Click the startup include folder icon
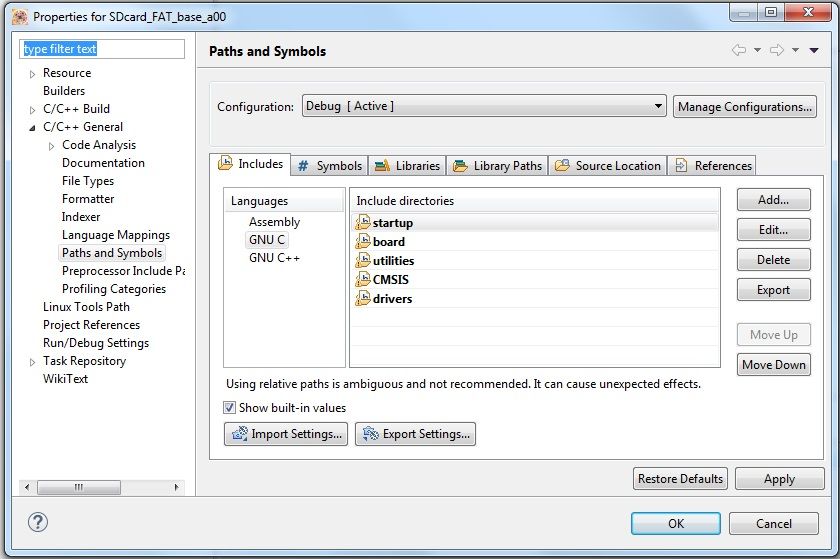Screen dimensions: 840x559 (x=363, y=222)
